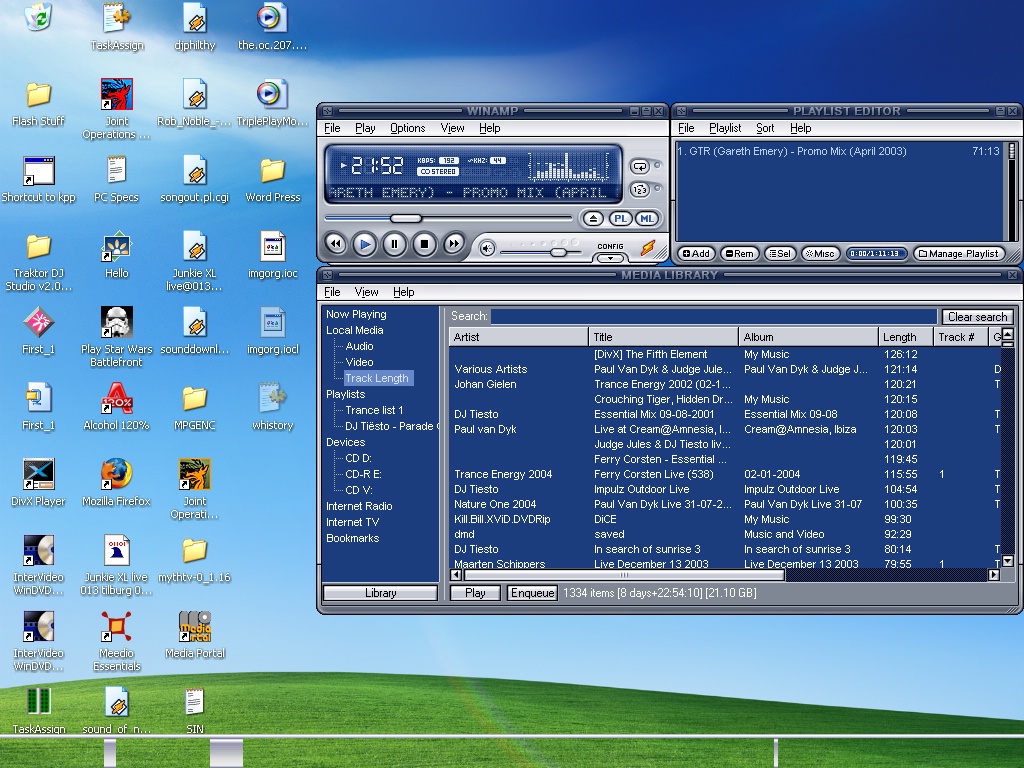The image size is (1024, 768).
Task: Select the CD-R E: device
Action: pyautogui.click(x=363, y=474)
